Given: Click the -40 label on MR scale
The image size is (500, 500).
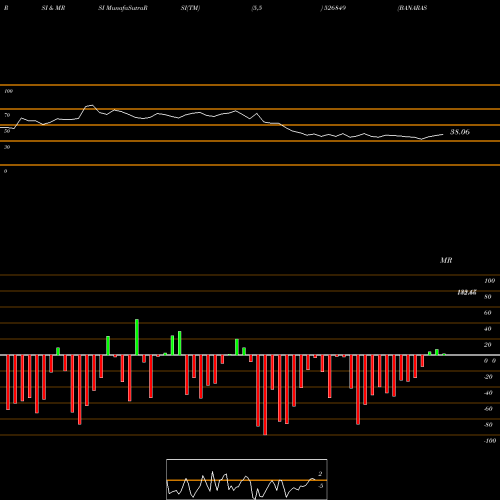Looking at the screenshot, I should tap(488, 393).
